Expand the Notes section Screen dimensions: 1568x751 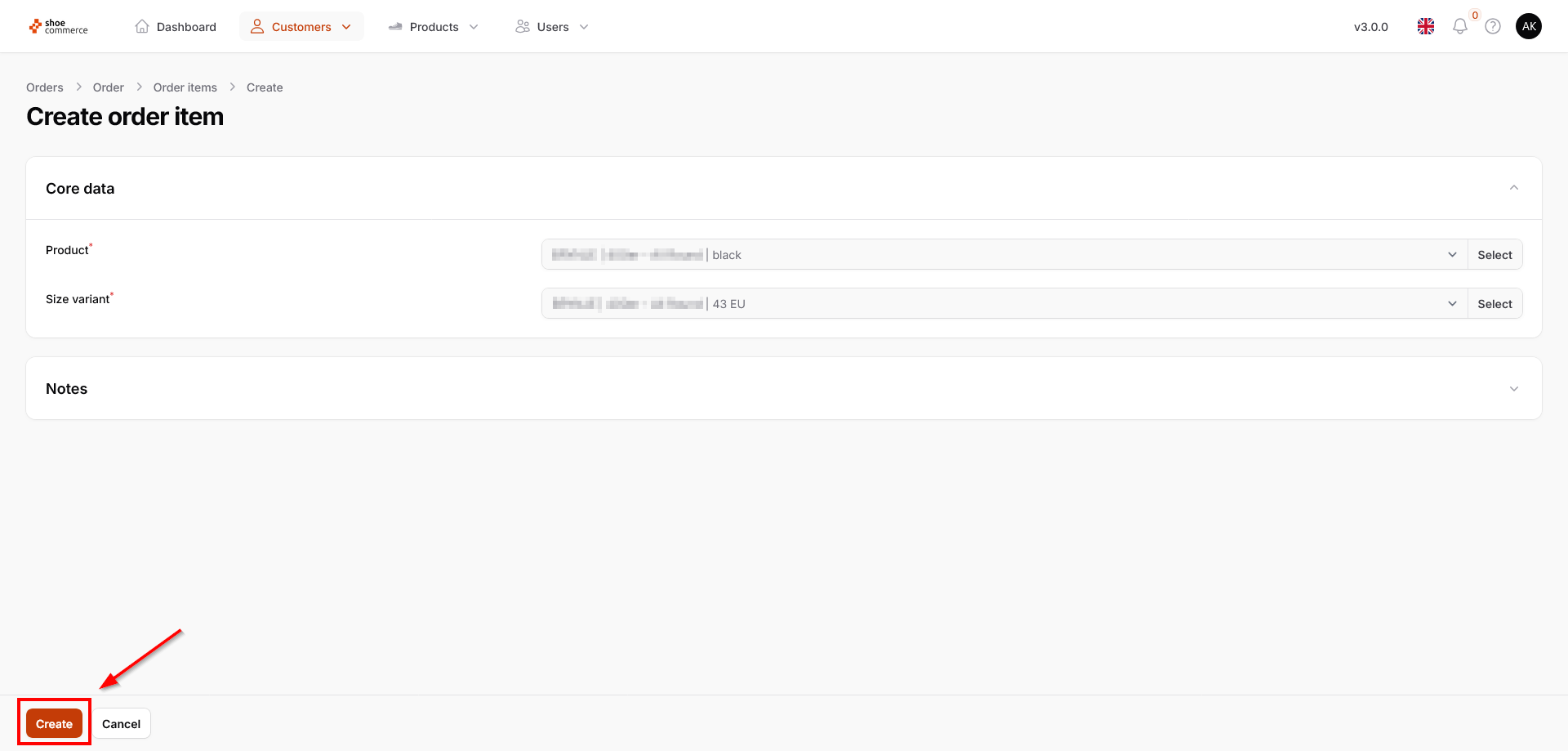click(1514, 389)
